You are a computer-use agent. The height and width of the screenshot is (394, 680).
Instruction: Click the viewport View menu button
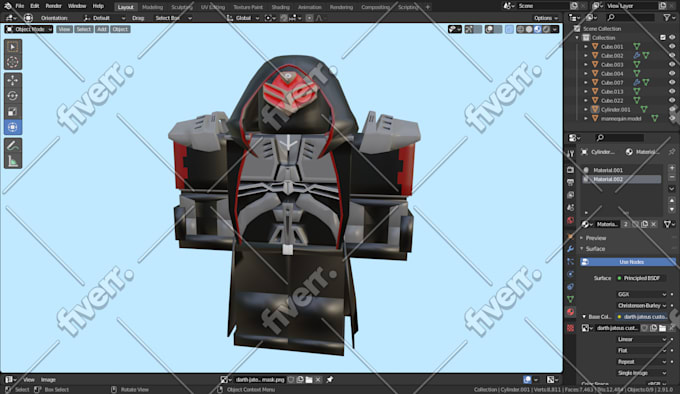point(64,29)
